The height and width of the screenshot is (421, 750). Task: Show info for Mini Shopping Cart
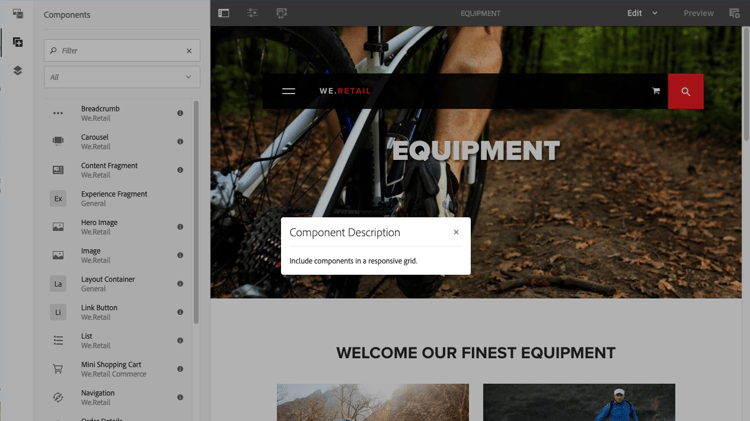coord(180,369)
